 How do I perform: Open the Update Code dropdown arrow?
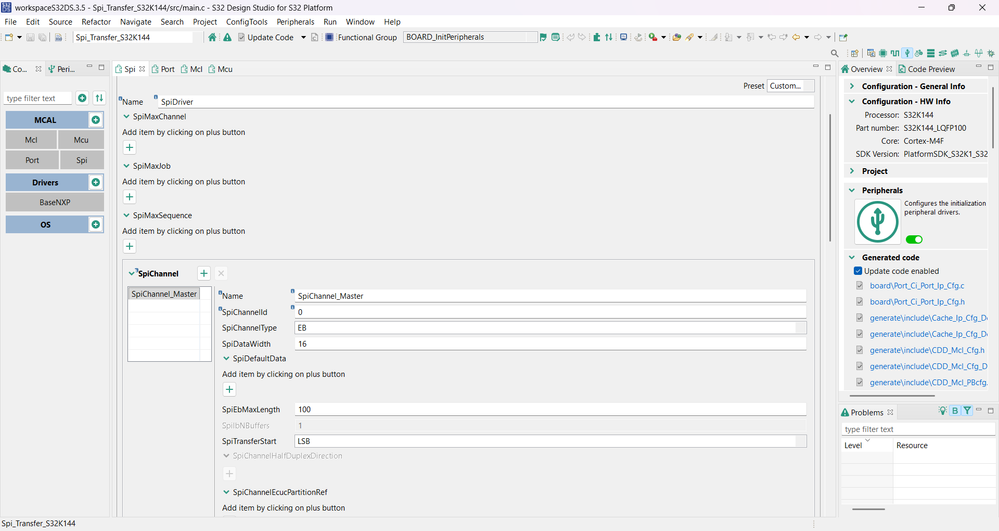(x=303, y=37)
